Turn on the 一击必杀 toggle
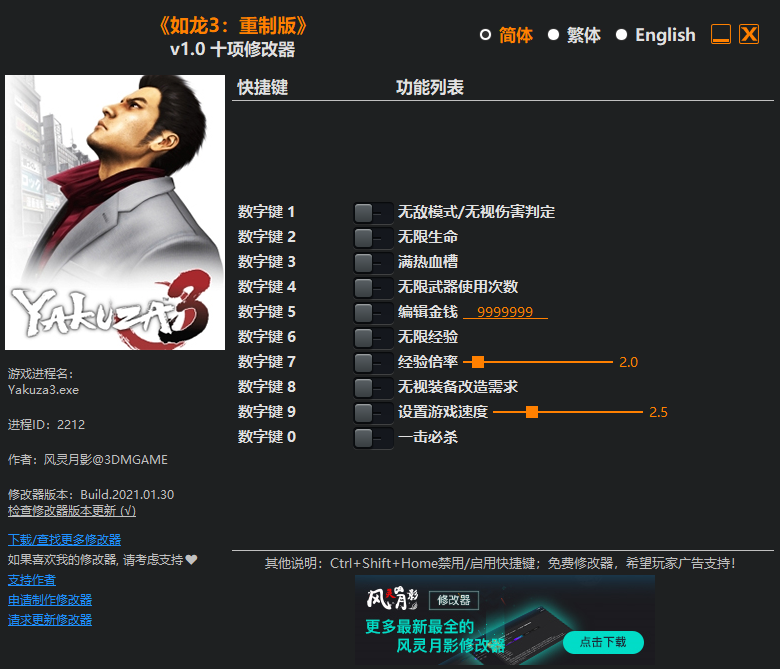This screenshot has width=780, height=669. 372,437
